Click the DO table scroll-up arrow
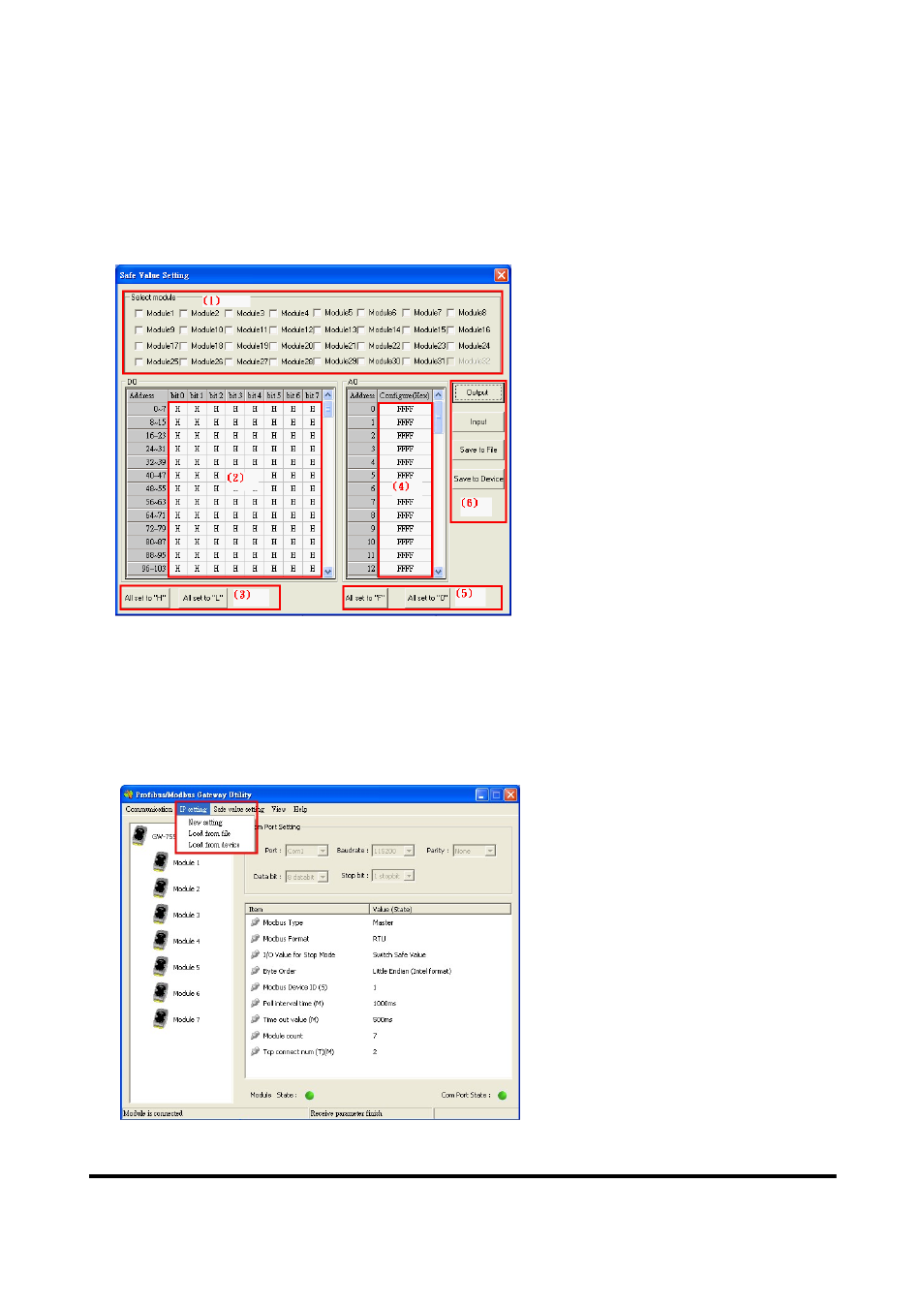Screen dimensions: 924x1308 328,395
